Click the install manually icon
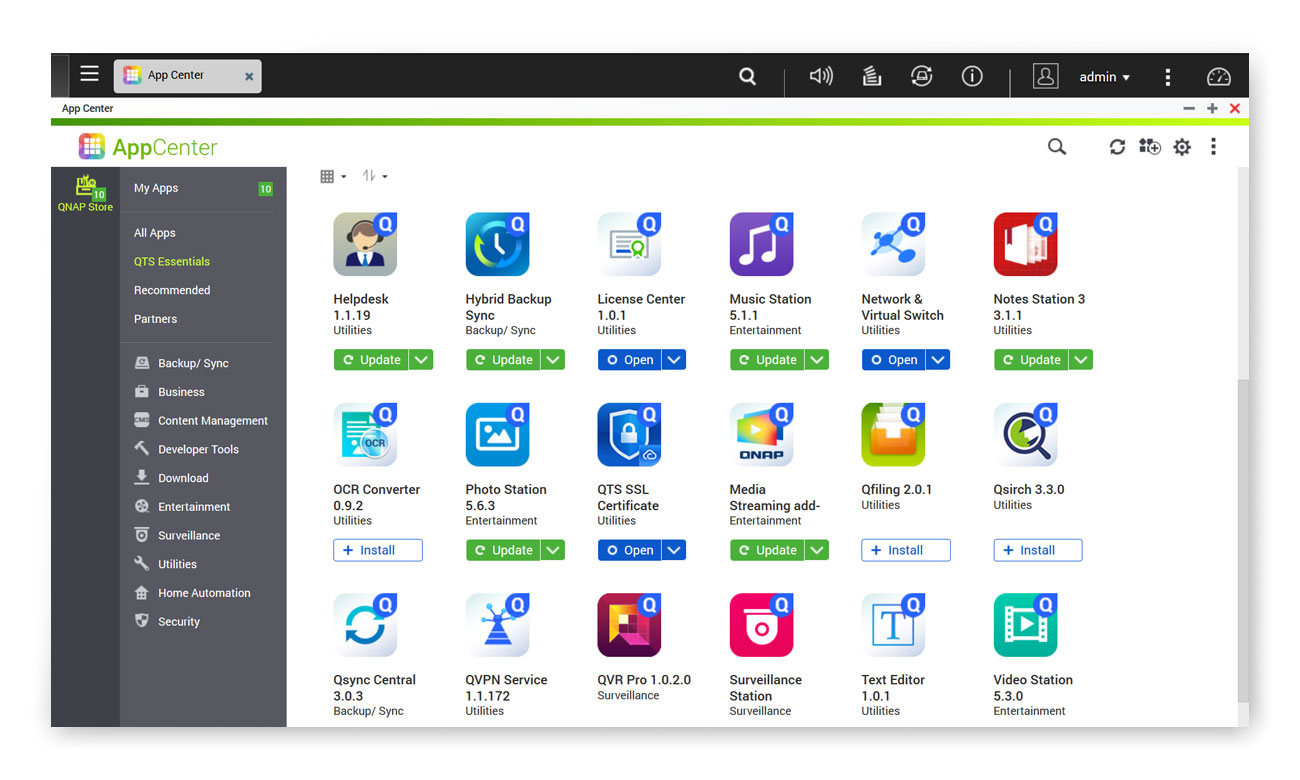The height and width of the screenshot is (780, 1300). pyautogui.click(x=1150, y=147)
